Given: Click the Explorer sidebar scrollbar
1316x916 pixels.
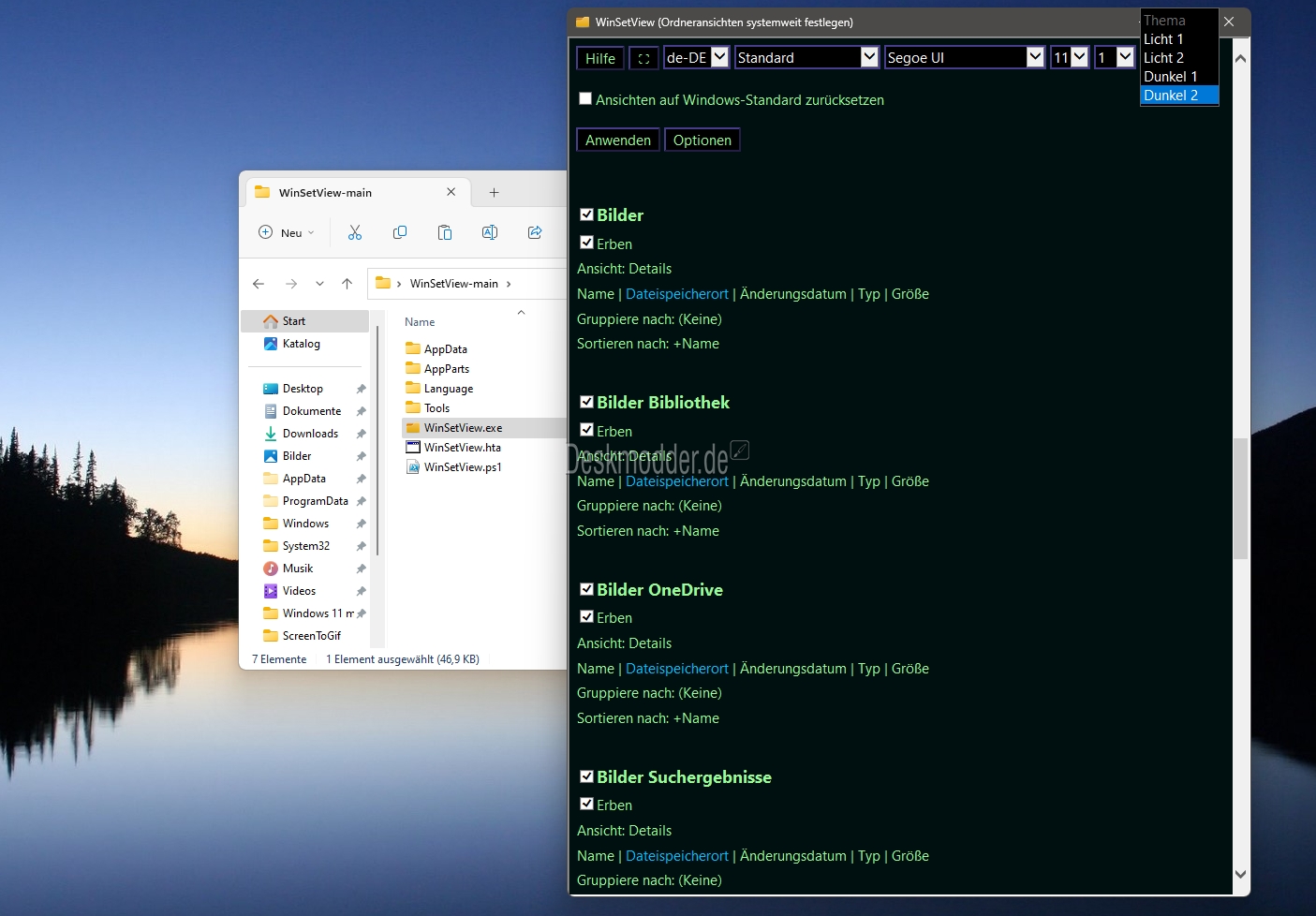Looking at the screenshot, I should pyautogui.click(x=377, y=440).
